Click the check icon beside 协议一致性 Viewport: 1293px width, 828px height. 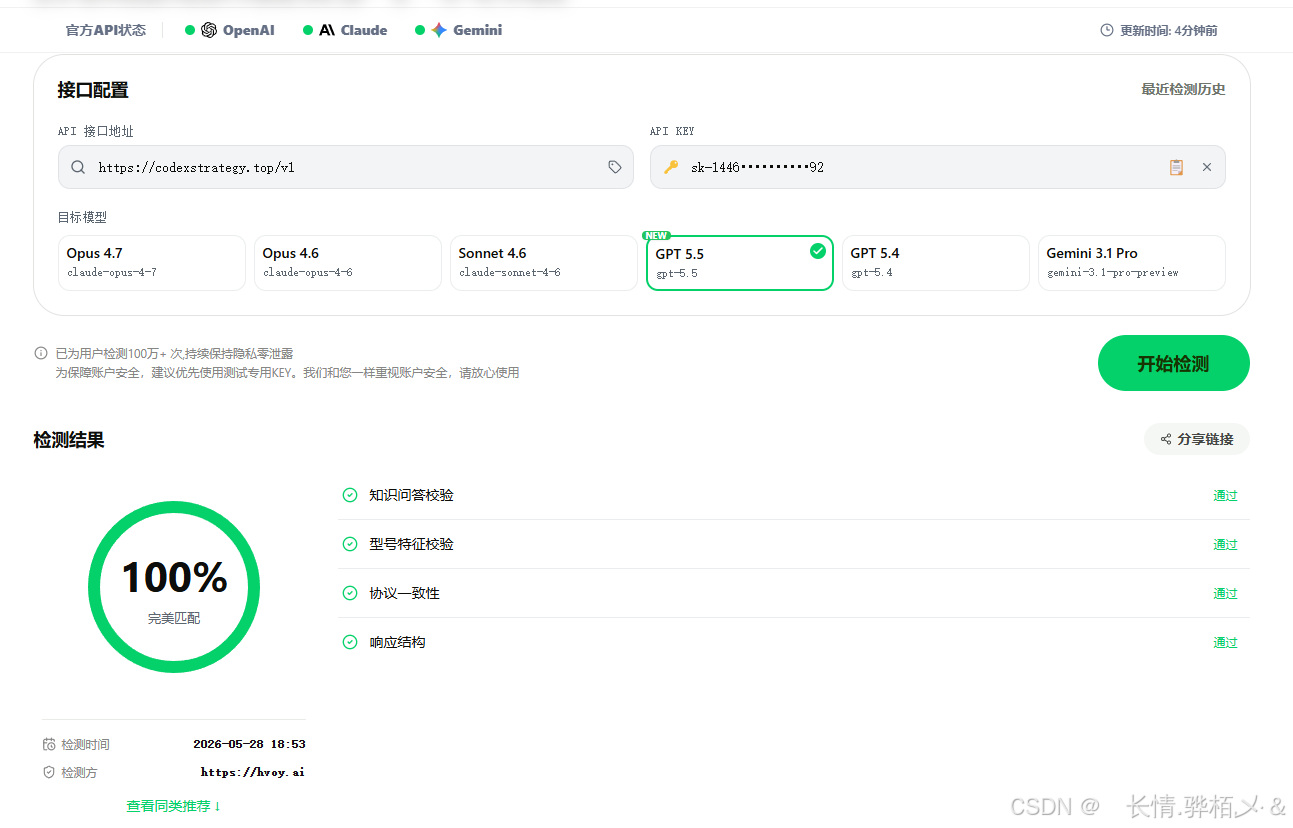click(350, 593)
